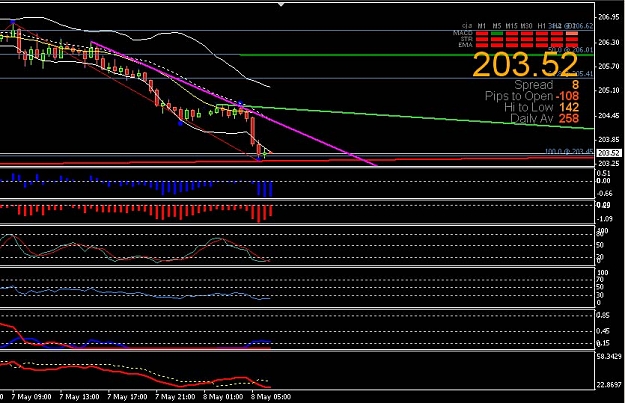Click the red MACD M1 signal cell
This screenshot has width=625, height=403.
pyautogui.click(x=482, y=33)
